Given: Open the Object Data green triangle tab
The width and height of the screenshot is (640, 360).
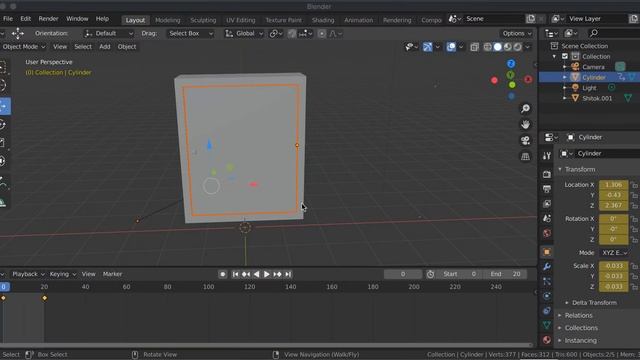Looking at the screenshot, I should (547, 325).
